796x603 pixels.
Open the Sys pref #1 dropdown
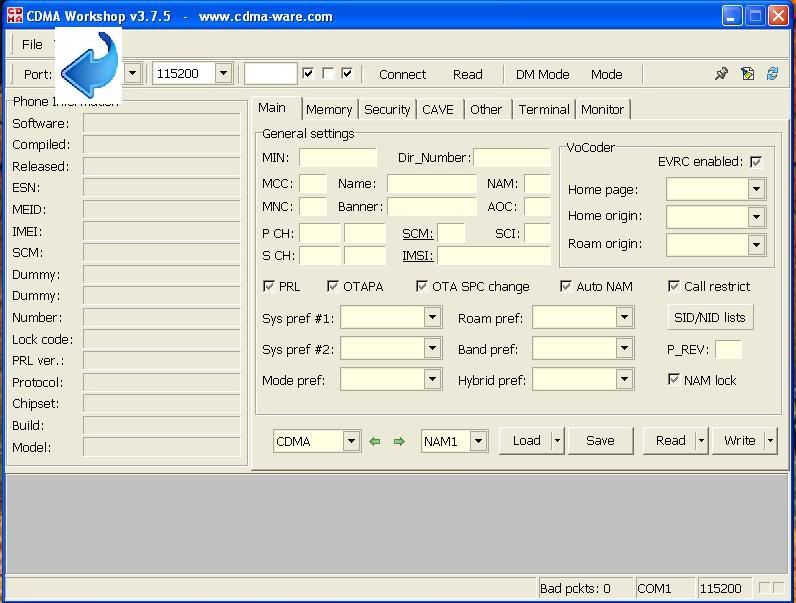432,318
